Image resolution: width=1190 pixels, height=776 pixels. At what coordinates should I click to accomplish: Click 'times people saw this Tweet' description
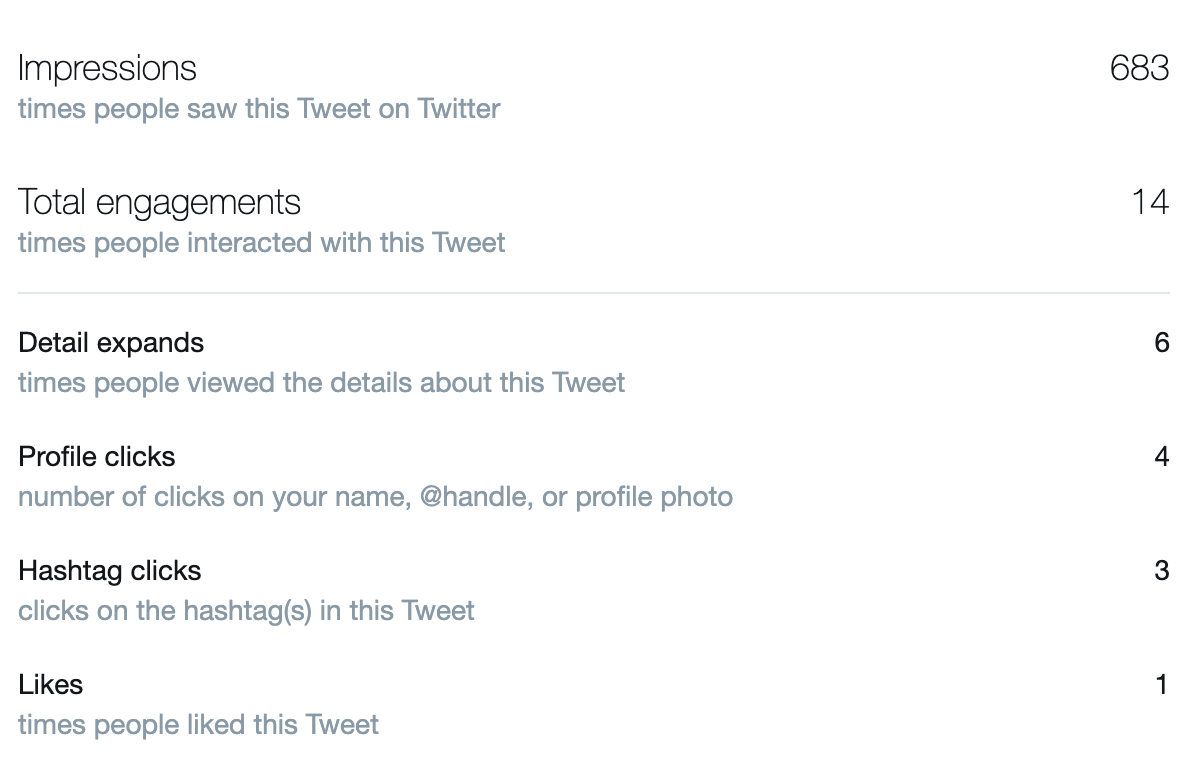(259, 109)
